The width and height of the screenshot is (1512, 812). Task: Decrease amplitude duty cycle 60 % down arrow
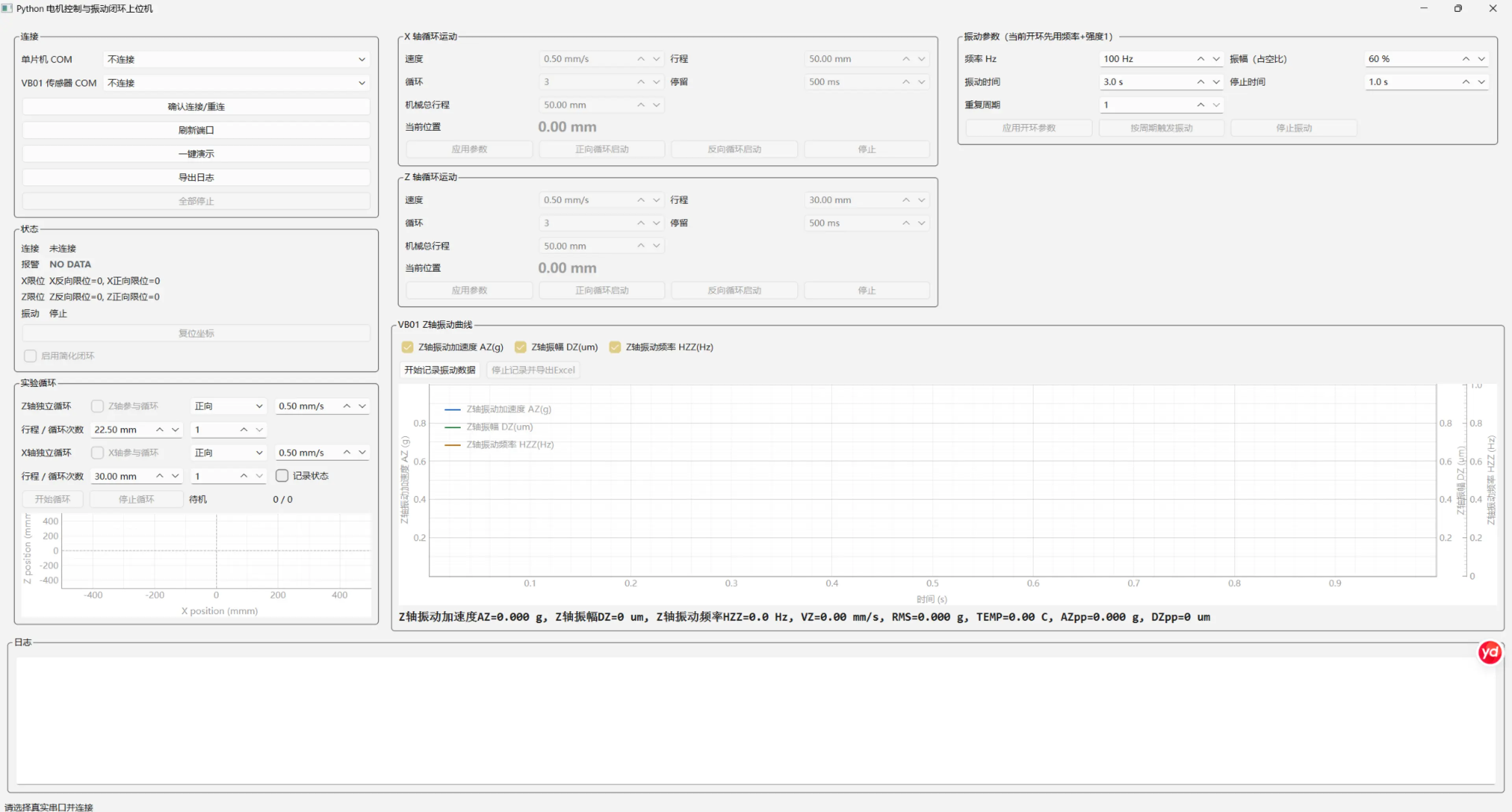(1481, 59)
